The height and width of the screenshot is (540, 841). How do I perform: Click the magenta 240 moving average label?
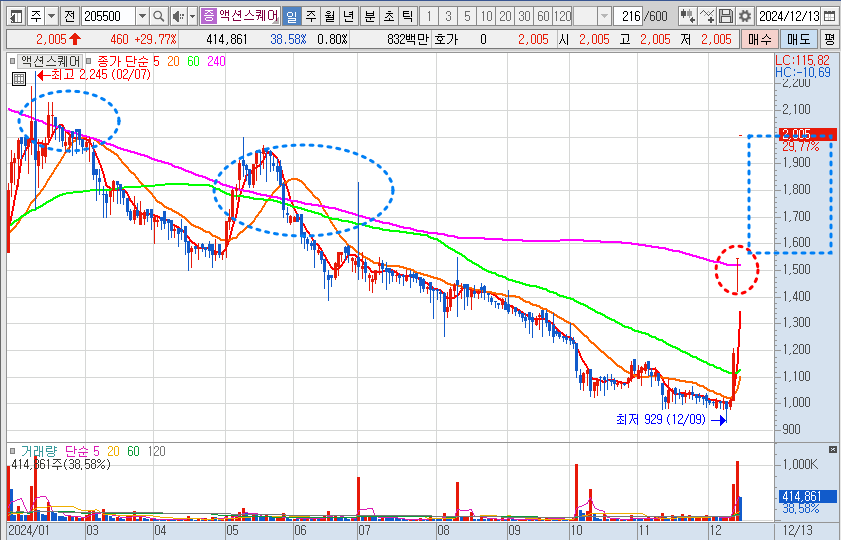pos(216,62)
